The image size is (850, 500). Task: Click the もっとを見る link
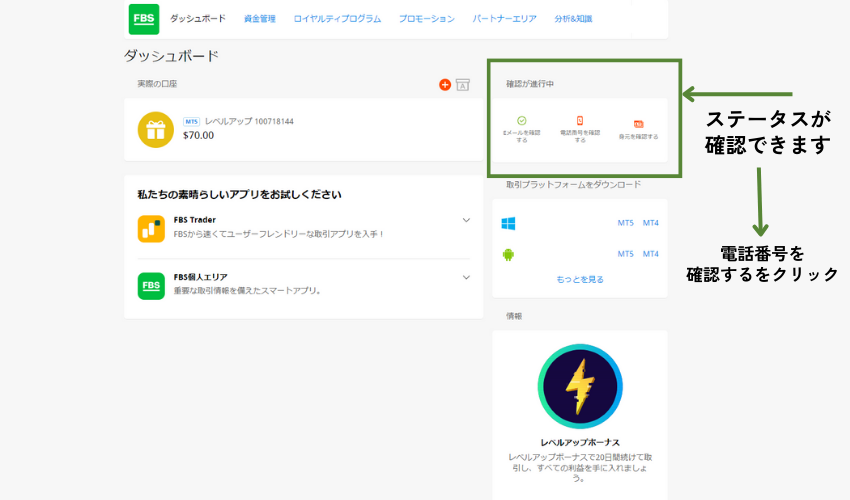point(580,279)
